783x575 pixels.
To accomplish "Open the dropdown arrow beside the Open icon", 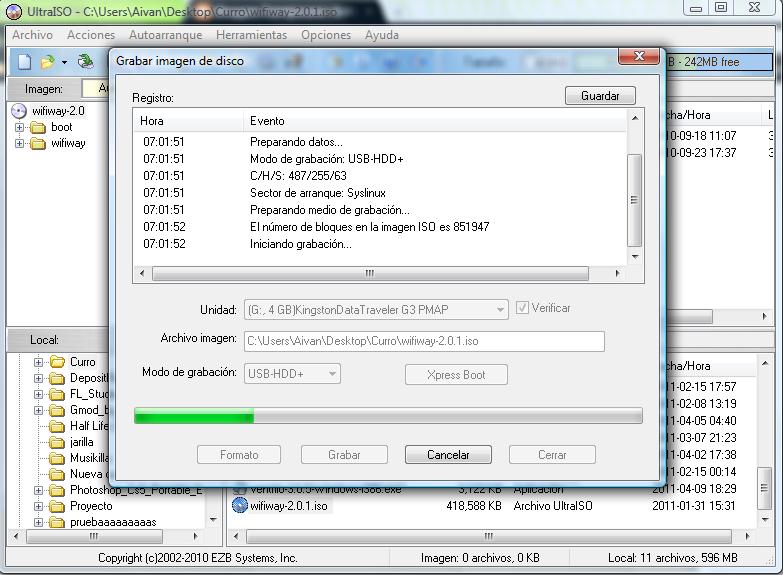I will [x=64, y=62].
